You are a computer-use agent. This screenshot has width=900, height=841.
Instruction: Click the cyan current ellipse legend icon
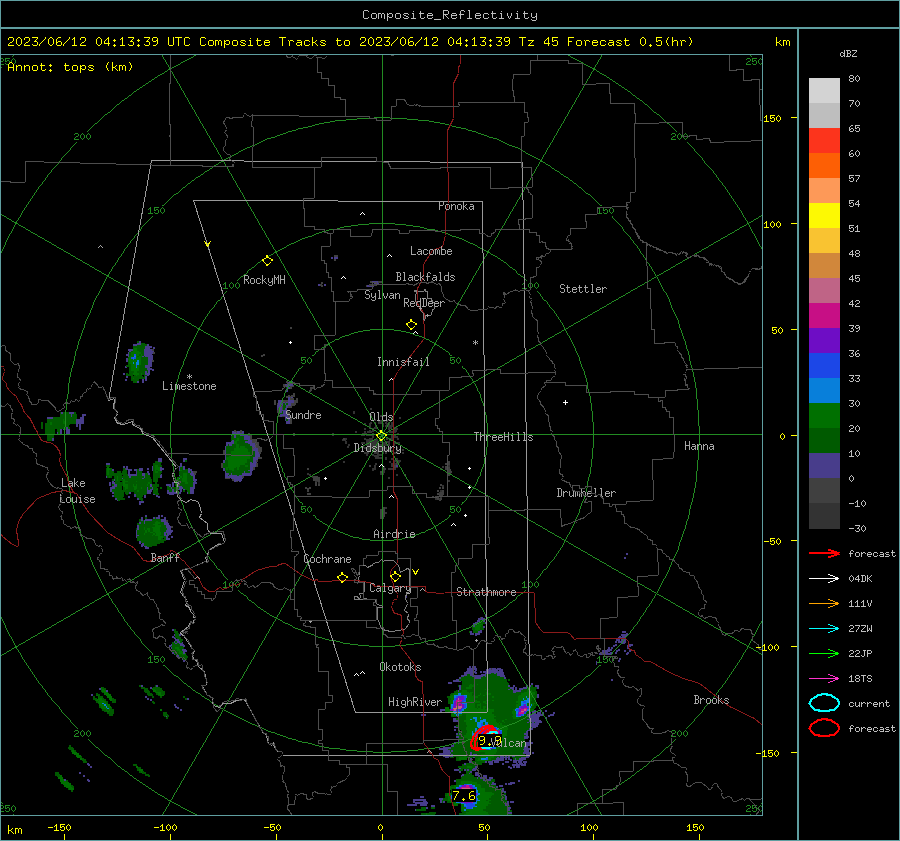(824, 703)
